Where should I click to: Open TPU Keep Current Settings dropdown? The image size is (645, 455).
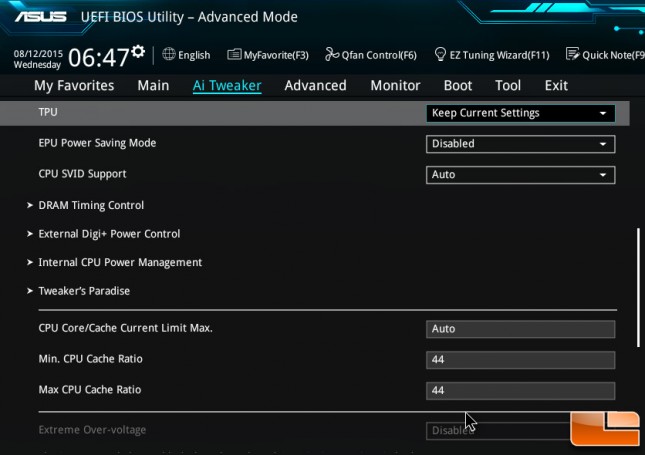pyautogui.click(x=521, y=113)
